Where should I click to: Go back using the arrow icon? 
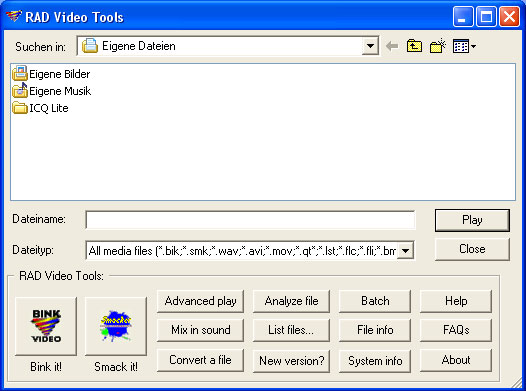point(392,46)
